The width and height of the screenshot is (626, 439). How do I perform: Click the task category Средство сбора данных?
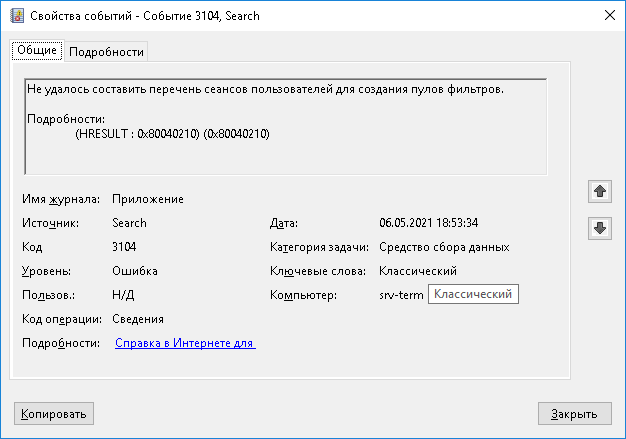pos(444,247)
